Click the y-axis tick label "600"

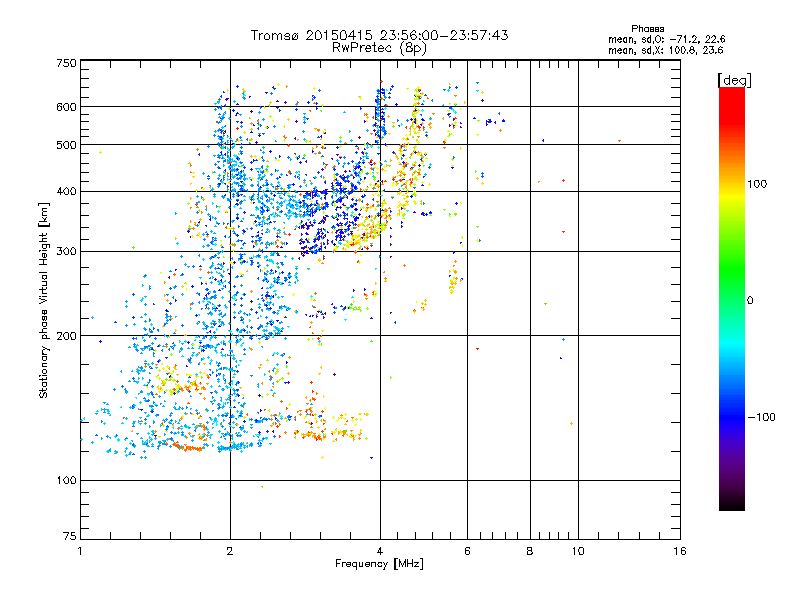pyautogui.click(x=66, y=107)
